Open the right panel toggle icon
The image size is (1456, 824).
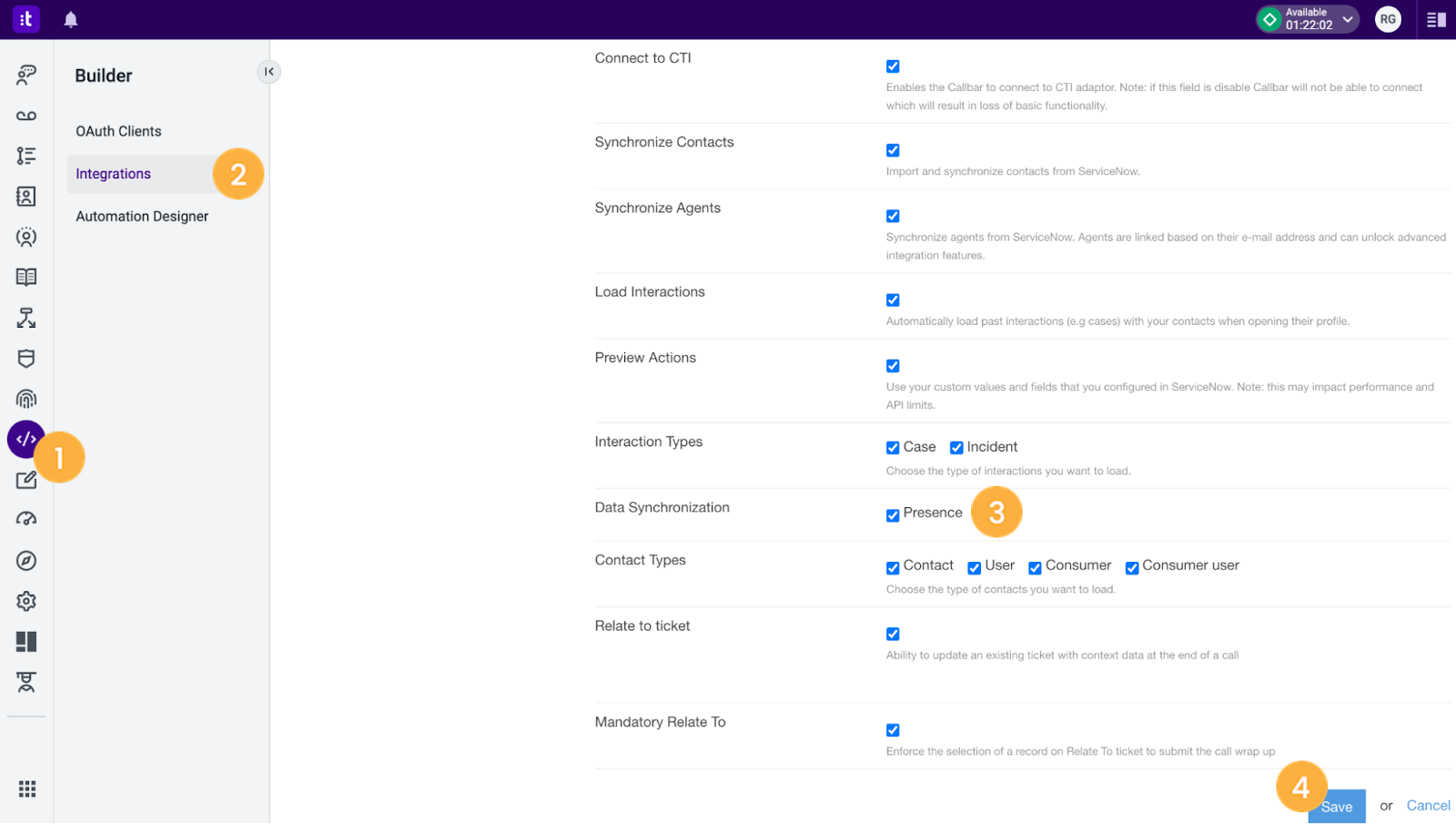1436,19
